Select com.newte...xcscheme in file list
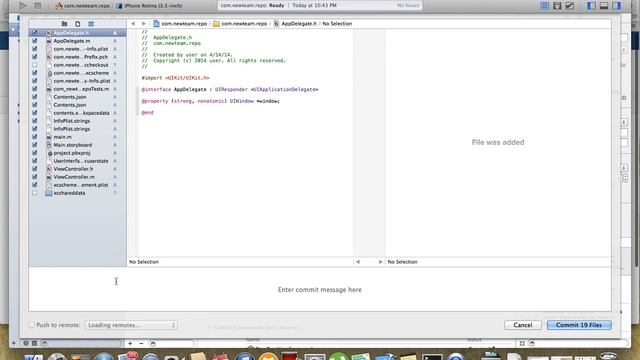Viewport: 640px width, 360px height. coord(78,73)
